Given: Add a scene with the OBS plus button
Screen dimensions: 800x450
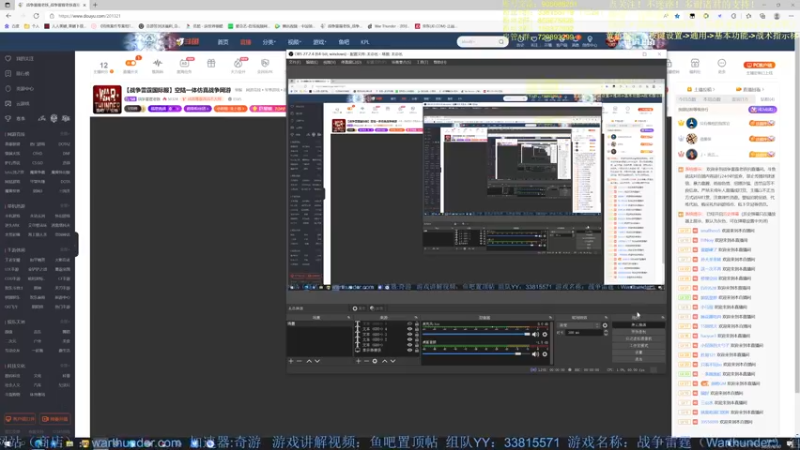Looking at the screenshot, I should coord(291,361).
